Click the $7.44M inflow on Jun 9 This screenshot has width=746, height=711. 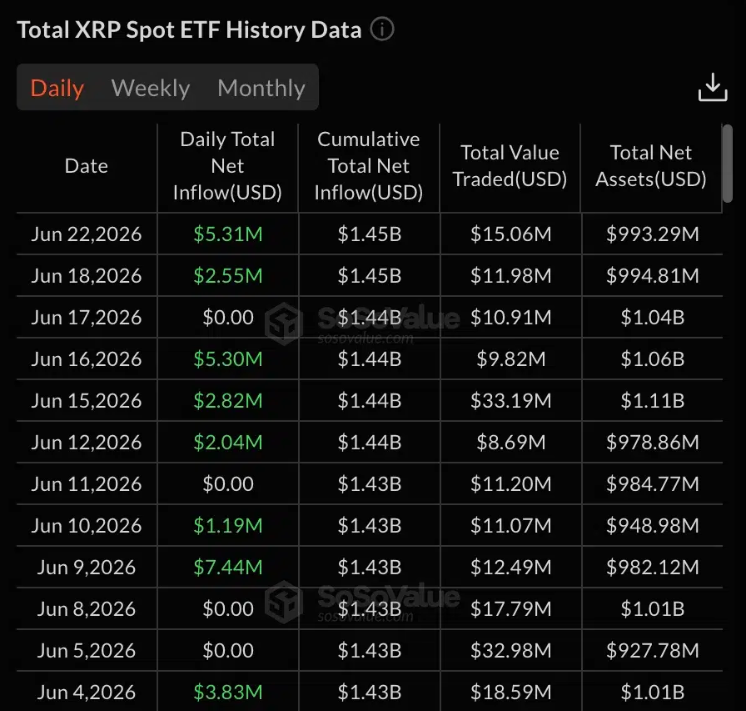tap(228, 567)
